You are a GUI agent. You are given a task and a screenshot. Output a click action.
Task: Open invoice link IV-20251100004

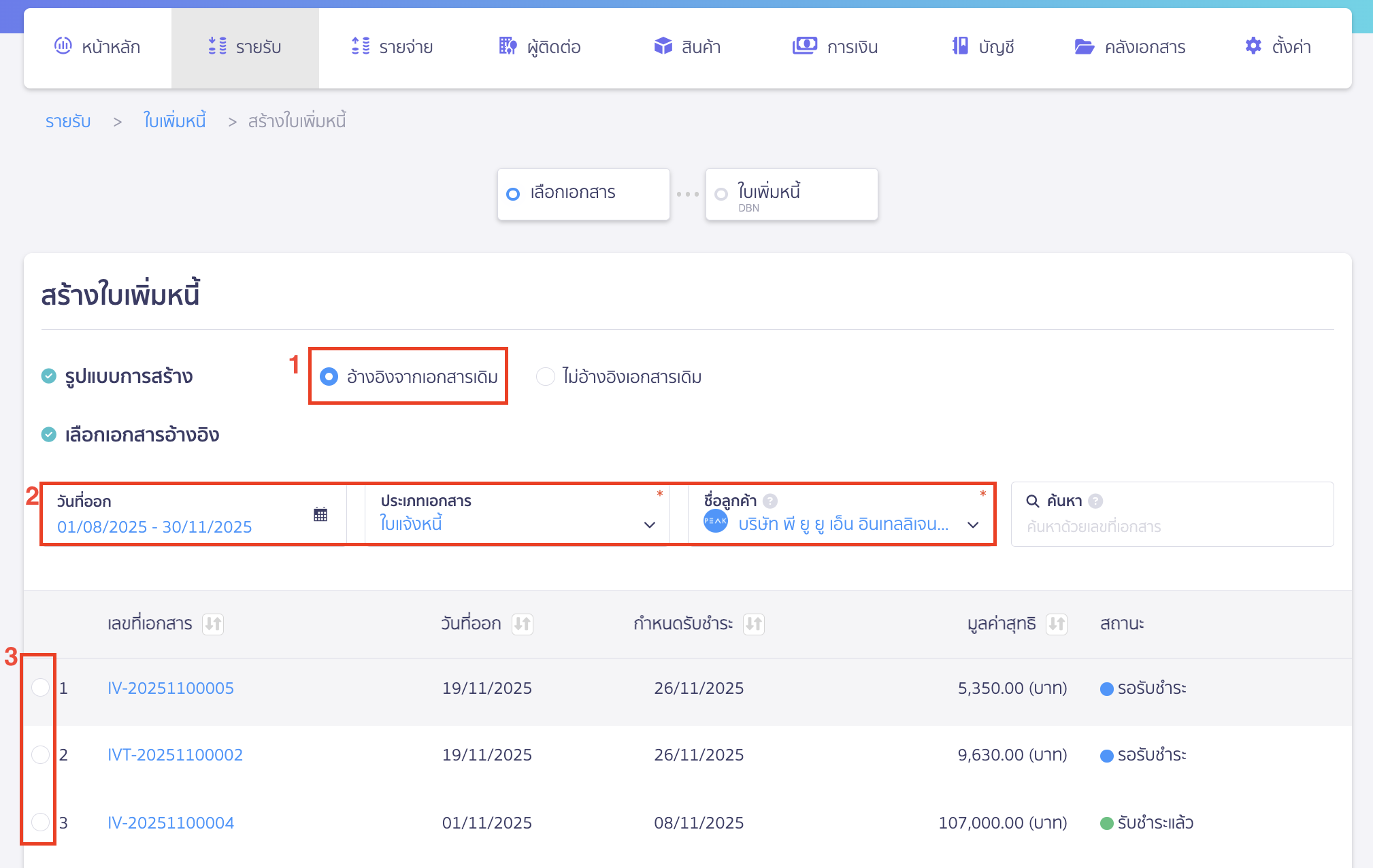tap(171, 822)
